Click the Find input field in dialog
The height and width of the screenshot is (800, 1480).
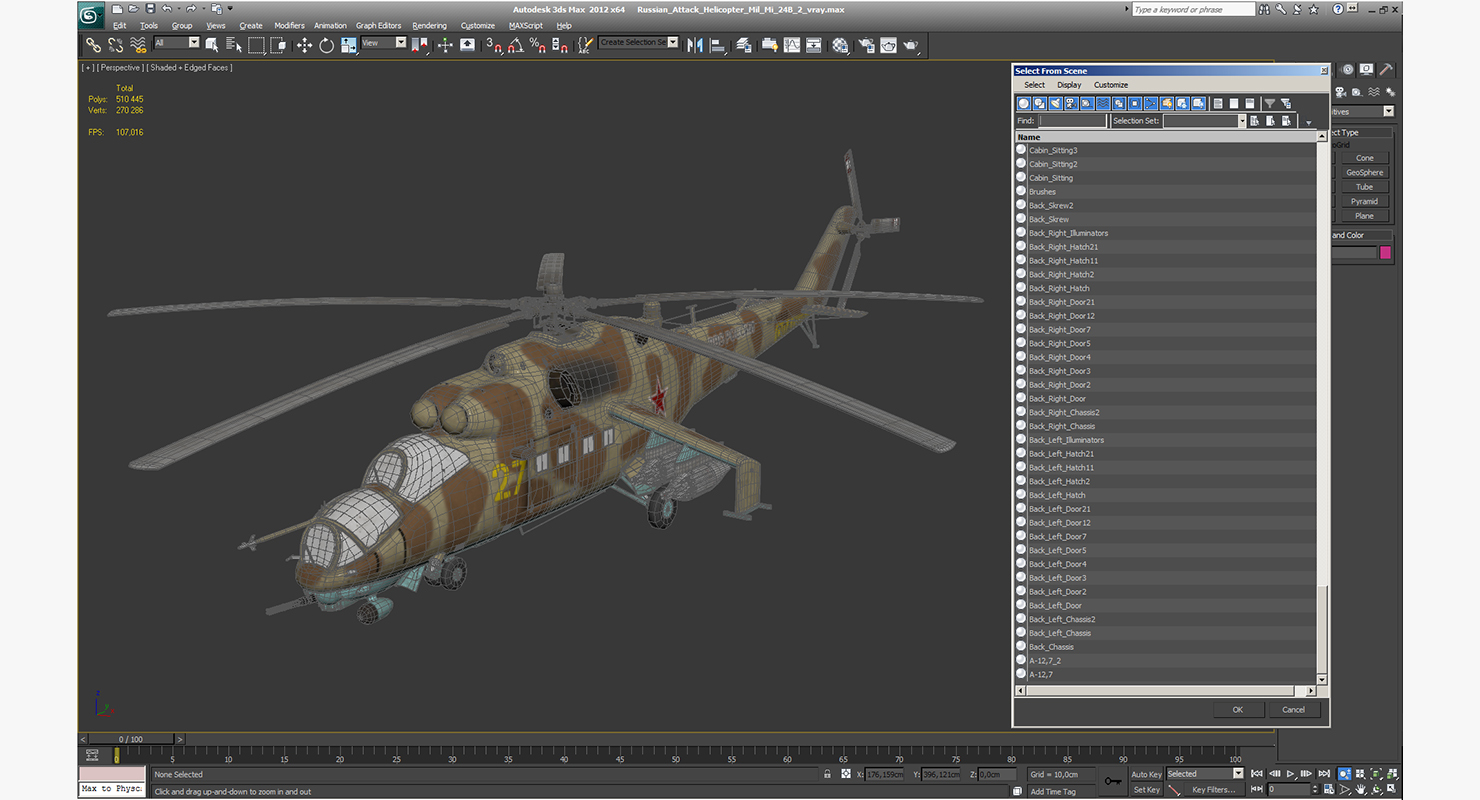coord(1072,121)
